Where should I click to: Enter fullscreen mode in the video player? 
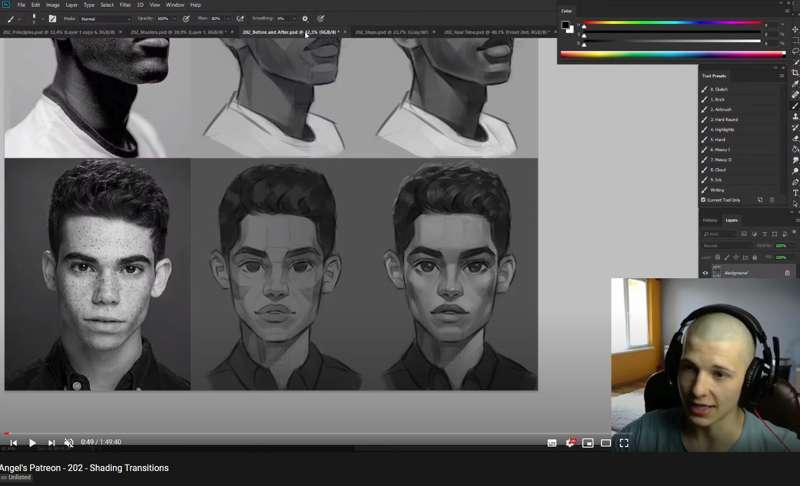click(624, 443)
